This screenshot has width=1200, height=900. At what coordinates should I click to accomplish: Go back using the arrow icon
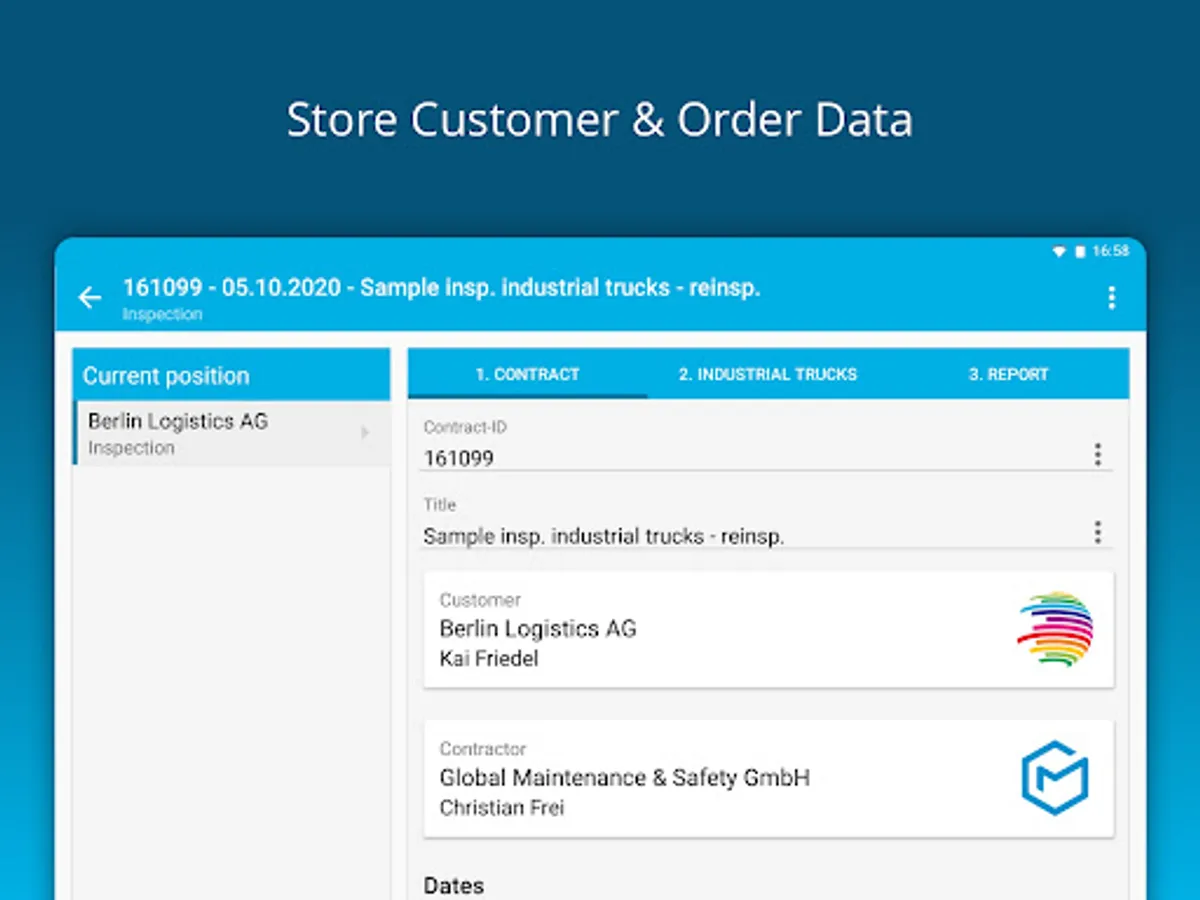[90, 297]
